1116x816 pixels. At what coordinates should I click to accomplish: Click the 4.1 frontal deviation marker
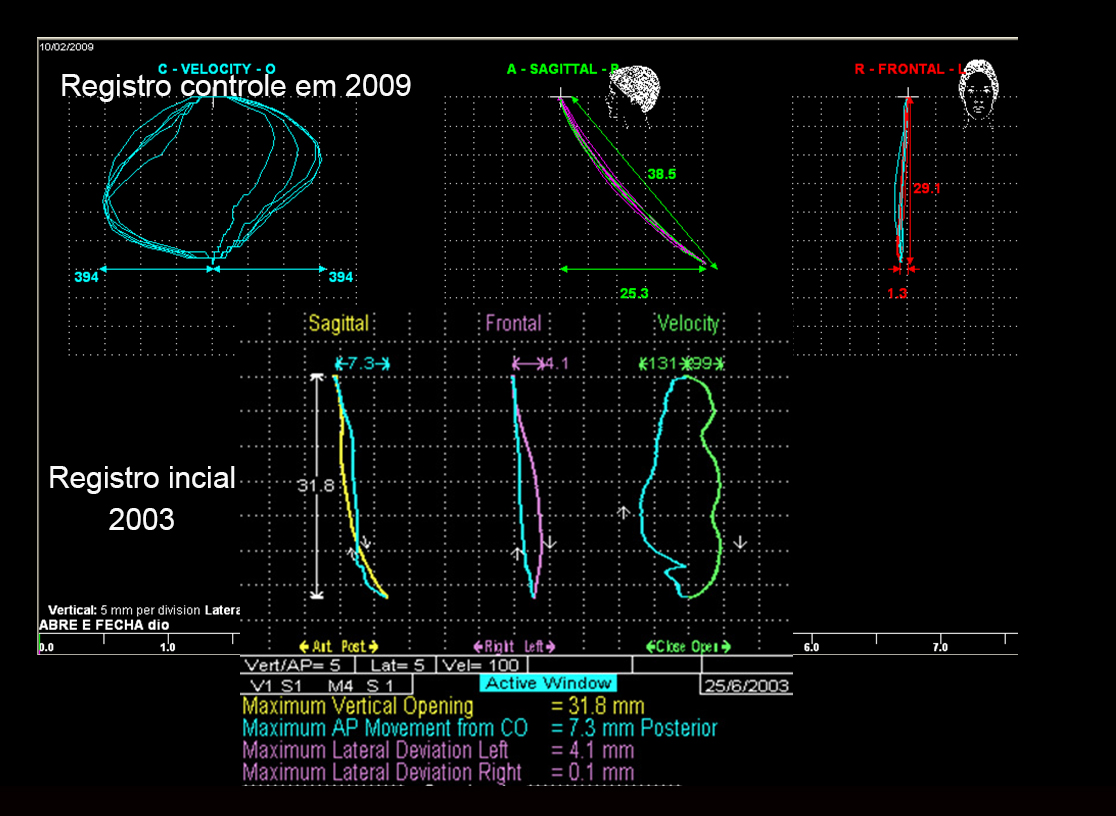[x=541, y=364]
